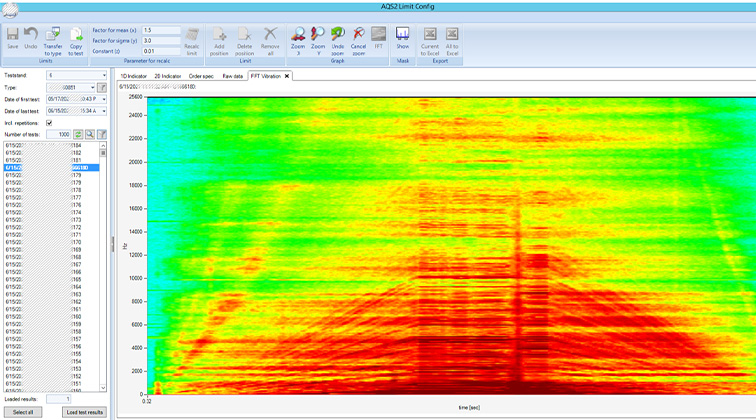Click Factor for mean (x) field
The height and width of the screenshot is (420, 756).
click(x=161, y=30)
